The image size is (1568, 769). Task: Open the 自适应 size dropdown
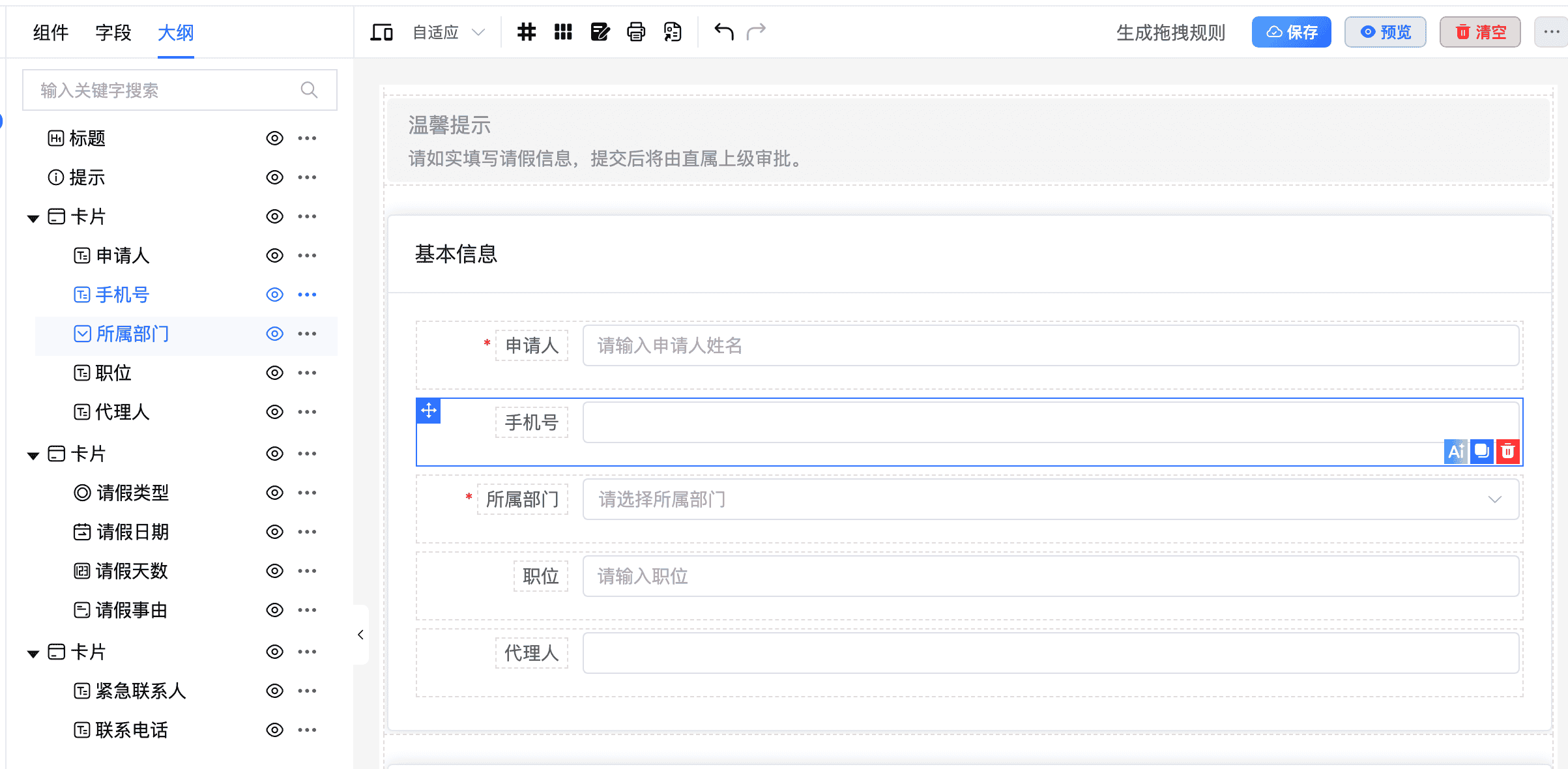449,32
